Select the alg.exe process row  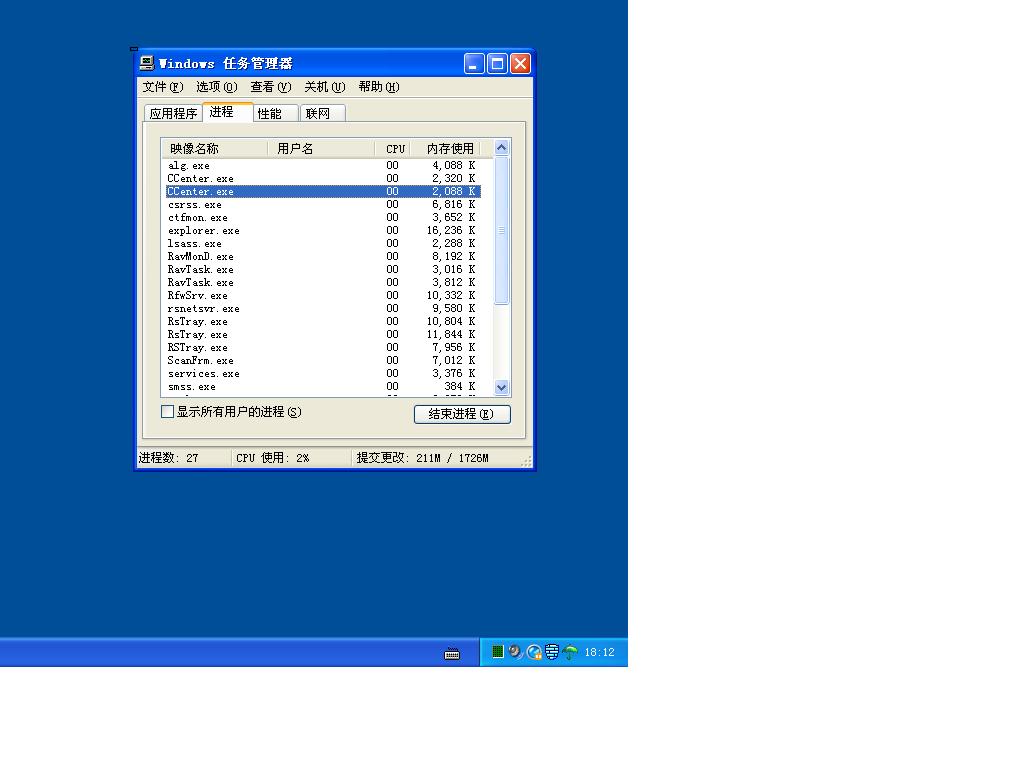(323, 166)
